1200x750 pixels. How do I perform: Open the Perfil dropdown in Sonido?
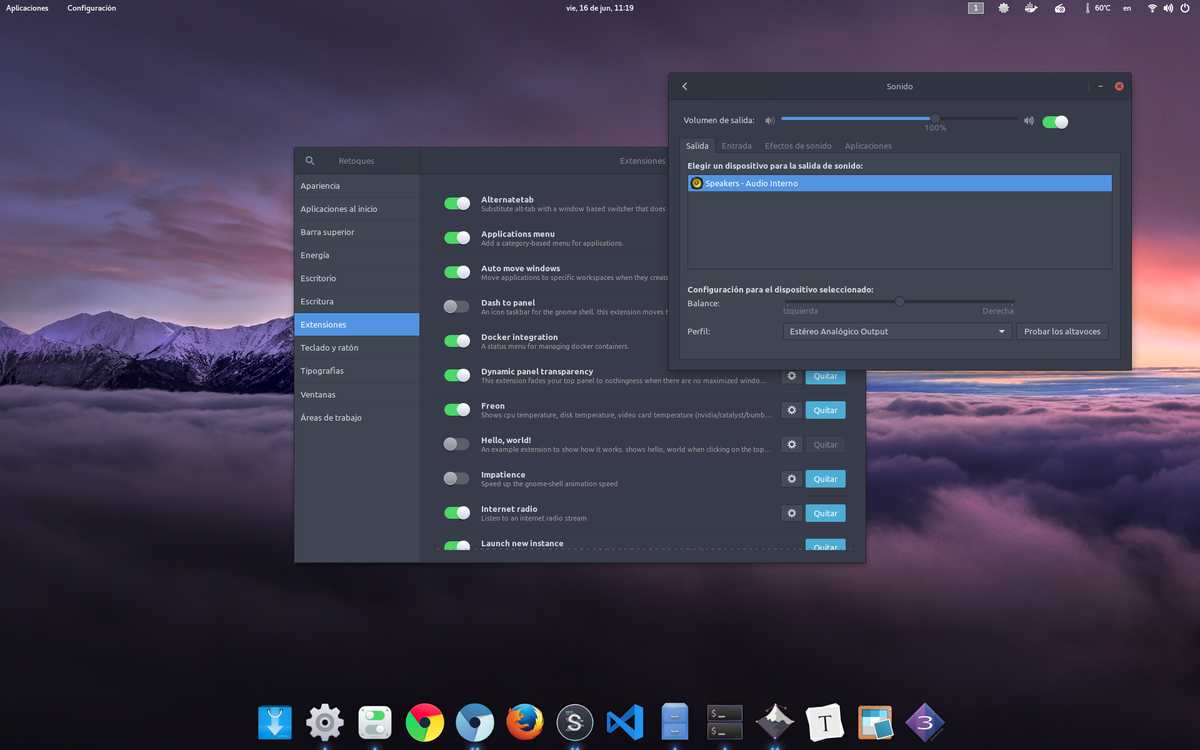(895, 331)
